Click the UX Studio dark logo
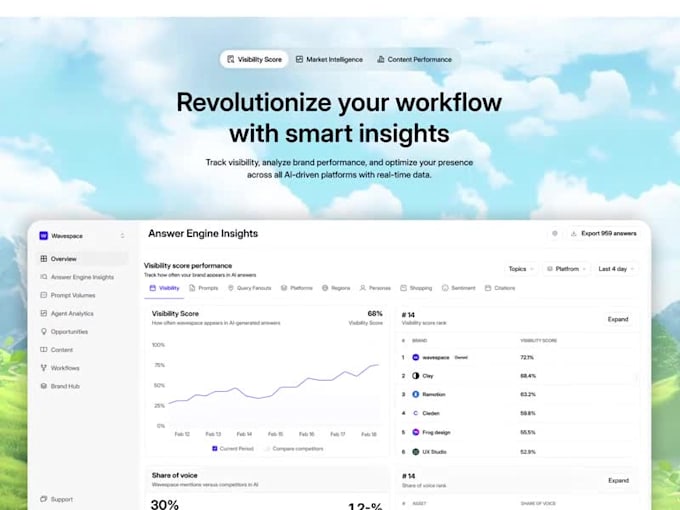680x510 pixels. (x=415, y=452)
